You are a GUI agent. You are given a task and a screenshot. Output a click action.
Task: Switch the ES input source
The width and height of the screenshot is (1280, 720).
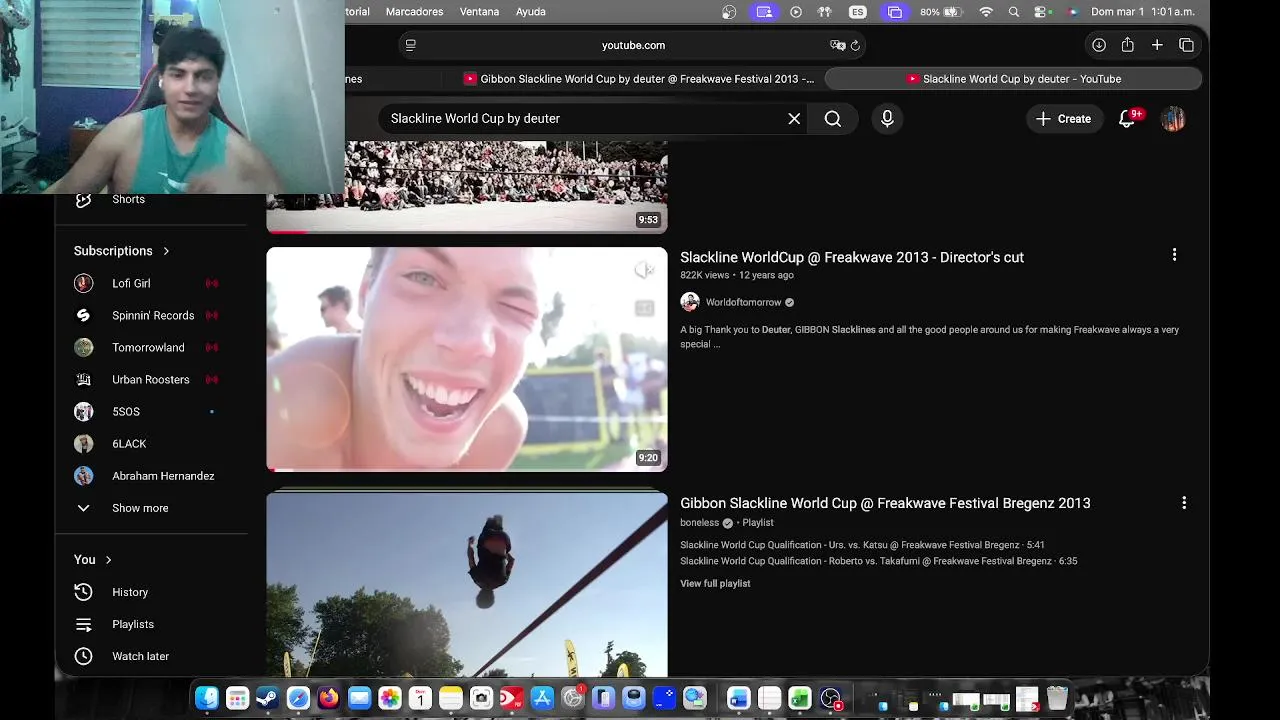858,12
